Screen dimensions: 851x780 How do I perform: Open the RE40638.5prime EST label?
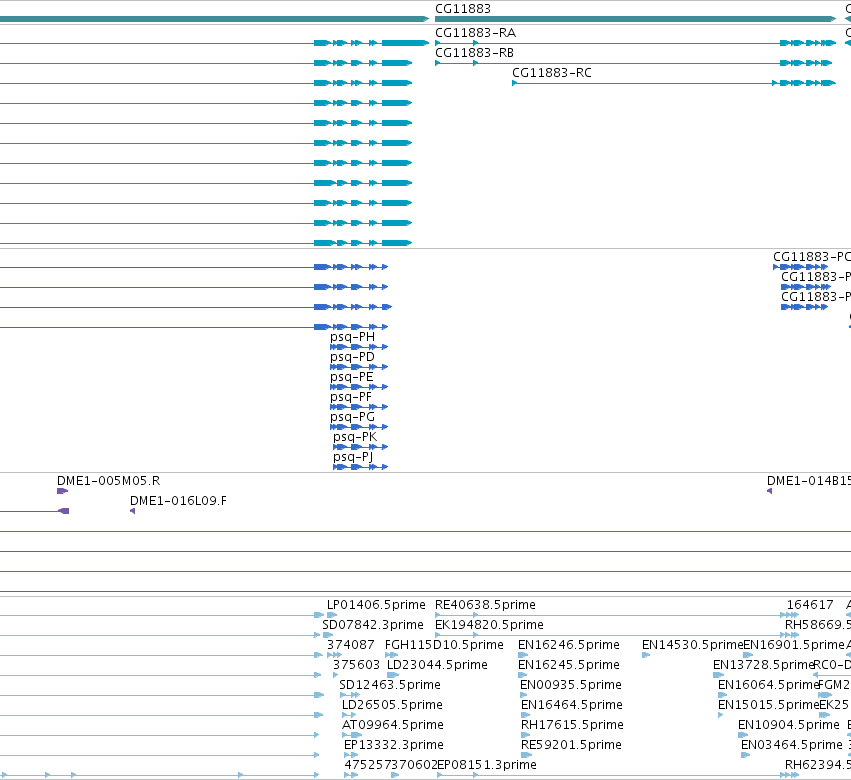pyautogui.click(x=485, y=605)
